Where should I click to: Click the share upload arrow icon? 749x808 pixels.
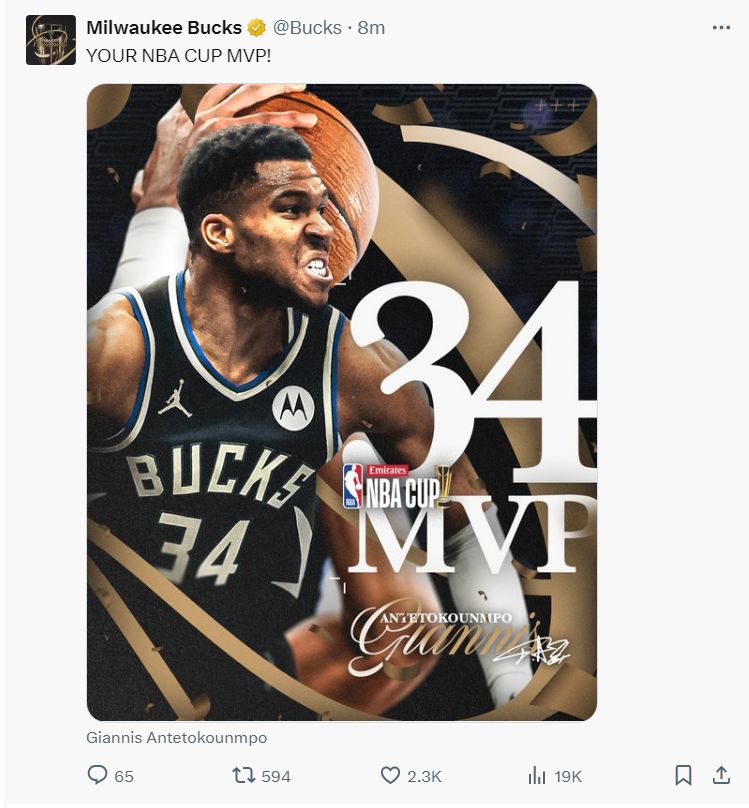721,775
